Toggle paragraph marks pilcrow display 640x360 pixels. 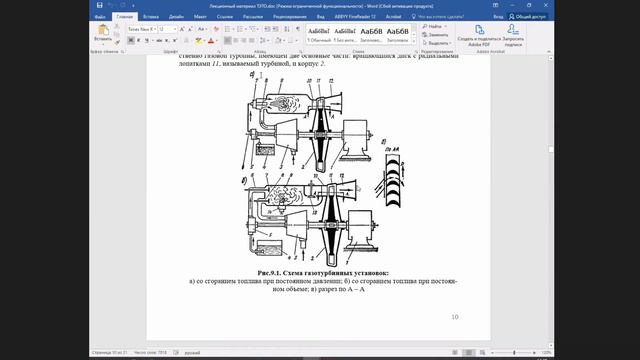[x=298, y=29]
